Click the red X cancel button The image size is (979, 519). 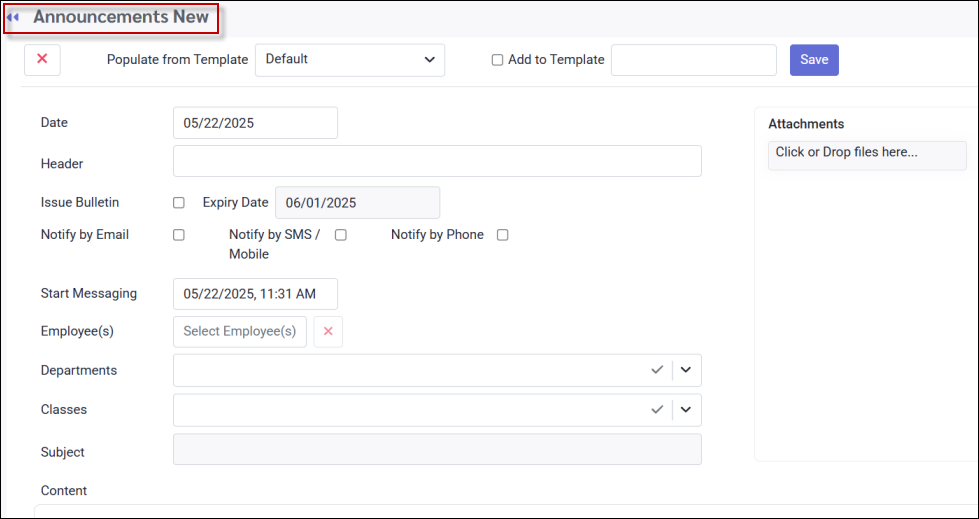tap(42, 60)
